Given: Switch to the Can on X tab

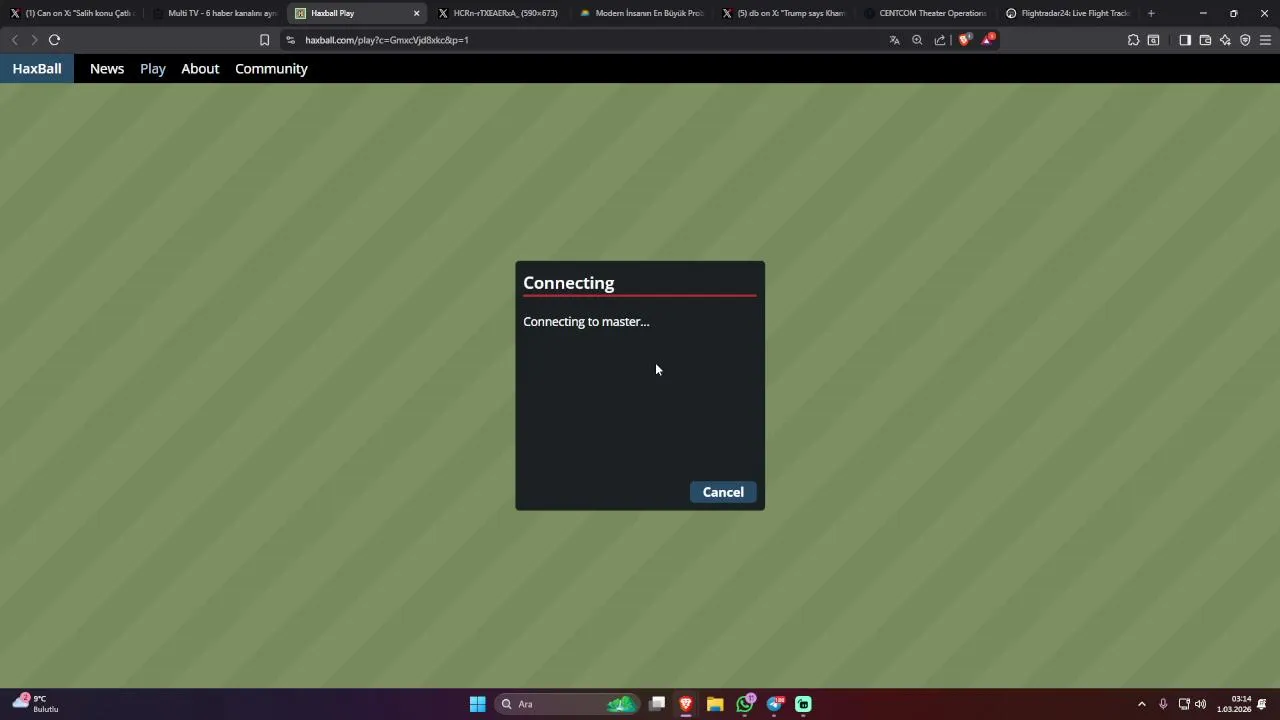Looking at the screenshot, I should (x=71, y=13).
